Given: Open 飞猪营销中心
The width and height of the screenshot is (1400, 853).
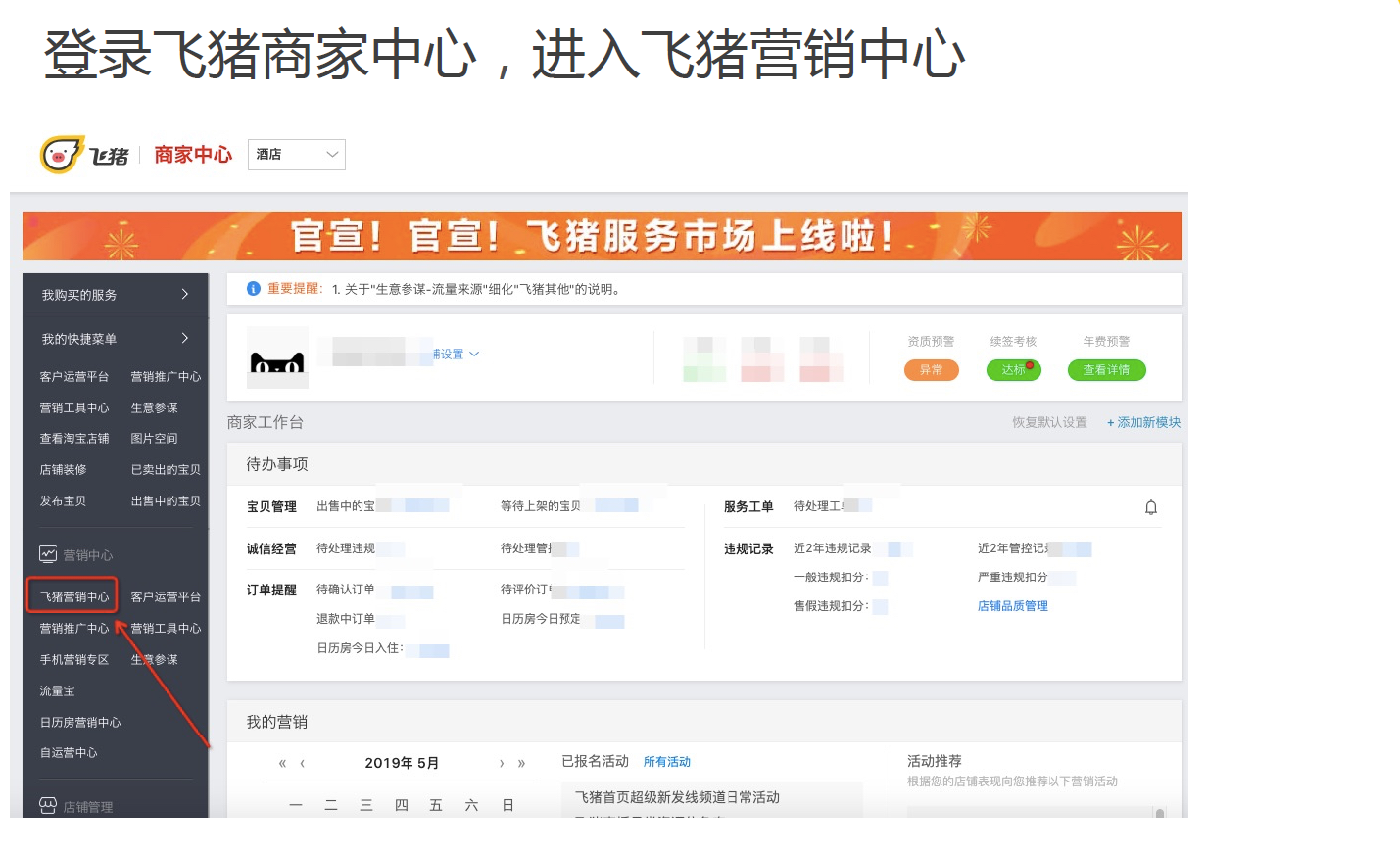Looking at the screenshot, I should pyautogui.click(x=74, y=596).
